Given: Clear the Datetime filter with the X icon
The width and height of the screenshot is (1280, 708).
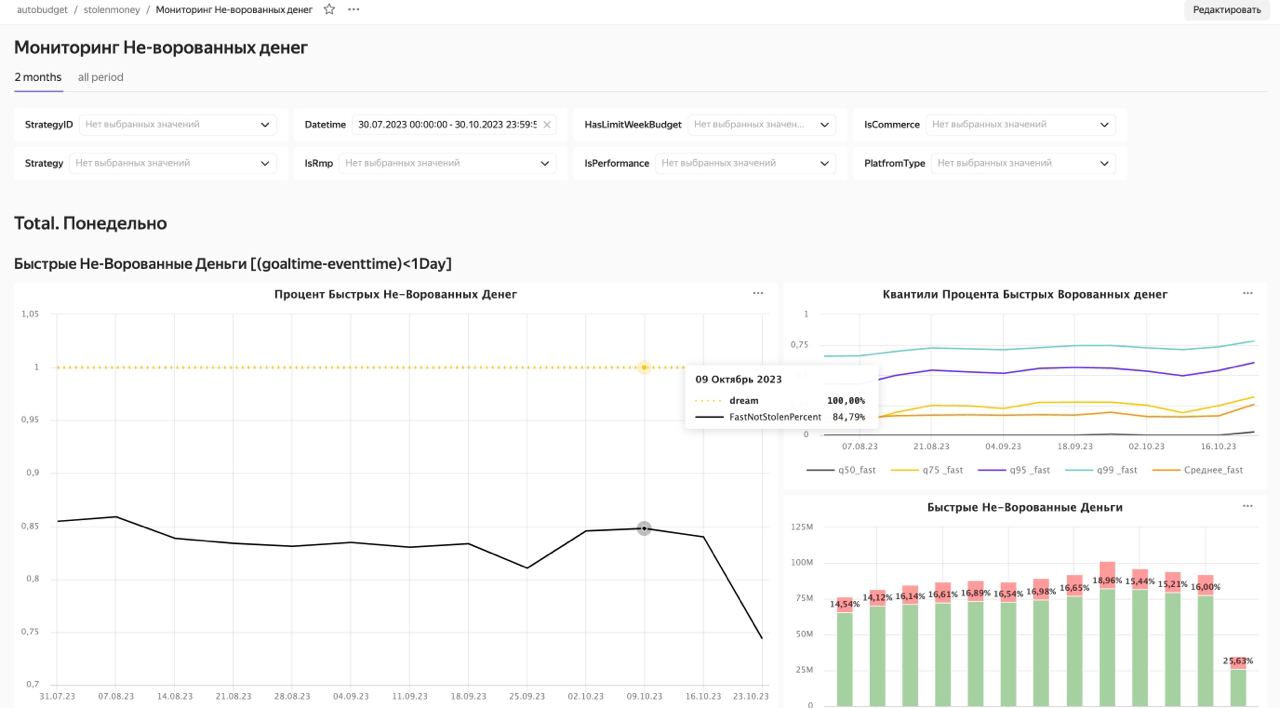Looking at the screenshot, I should (x=547, y=125).
